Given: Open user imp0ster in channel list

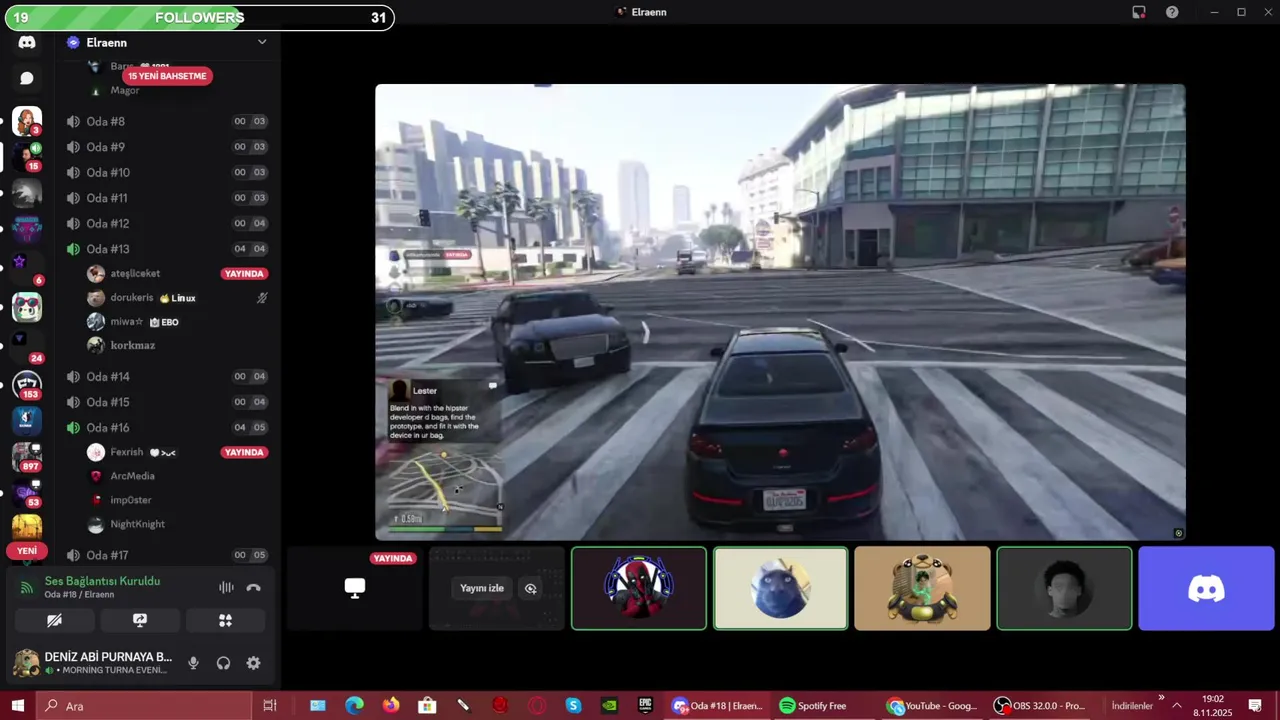Looking at the screenshot, I should 131,500.
